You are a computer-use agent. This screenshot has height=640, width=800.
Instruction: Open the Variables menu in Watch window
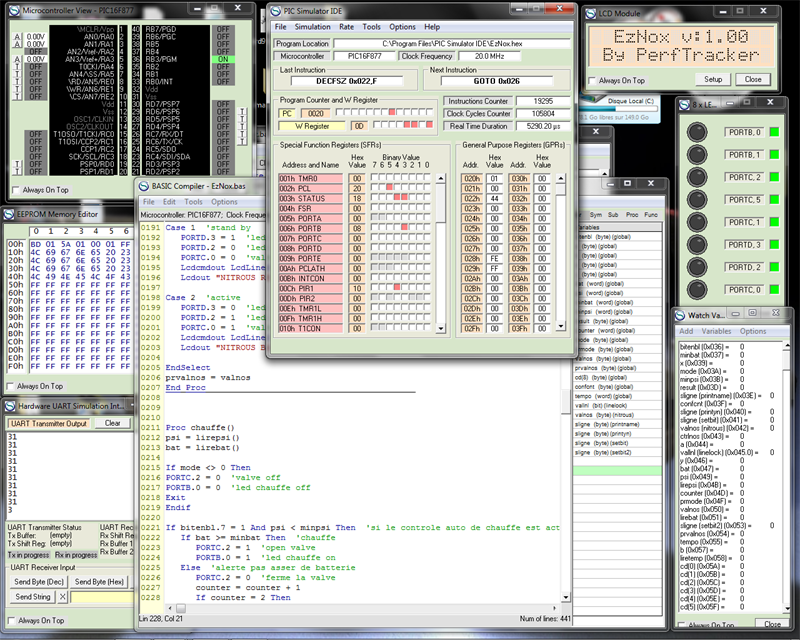pos(716,331)
